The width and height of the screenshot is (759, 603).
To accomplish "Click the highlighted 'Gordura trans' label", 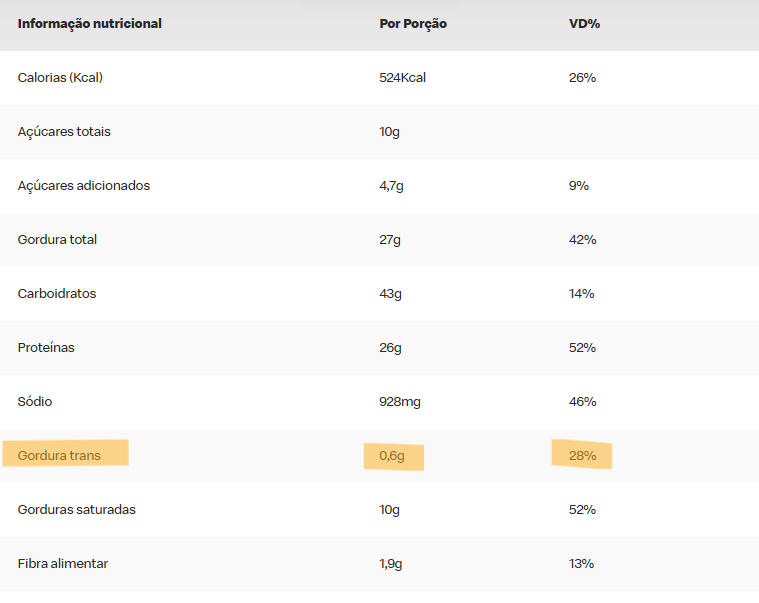I will [x=59, y=456].
